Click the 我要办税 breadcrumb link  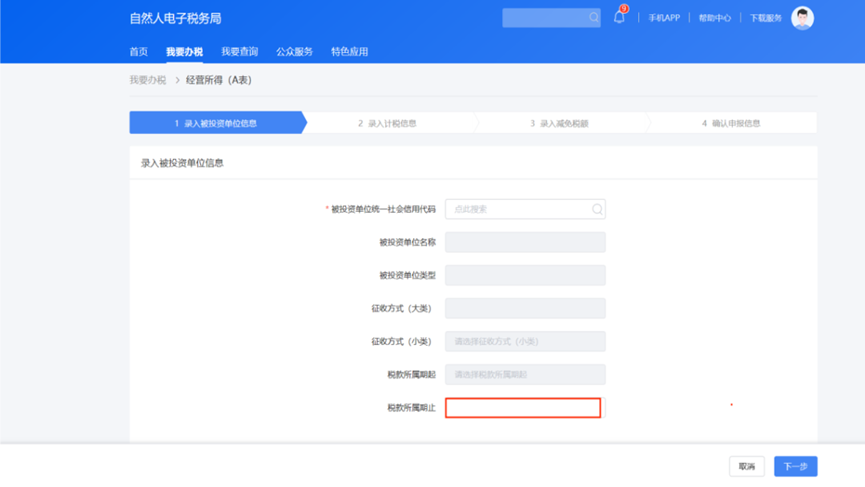click(148, 80)
